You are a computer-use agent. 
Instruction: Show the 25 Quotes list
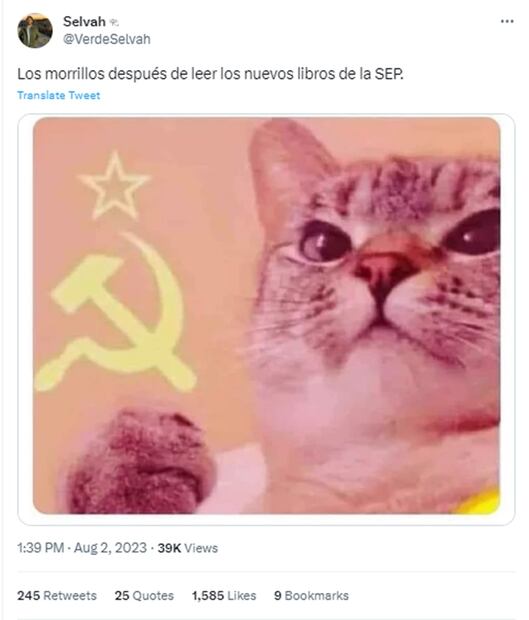coord(144,595)
